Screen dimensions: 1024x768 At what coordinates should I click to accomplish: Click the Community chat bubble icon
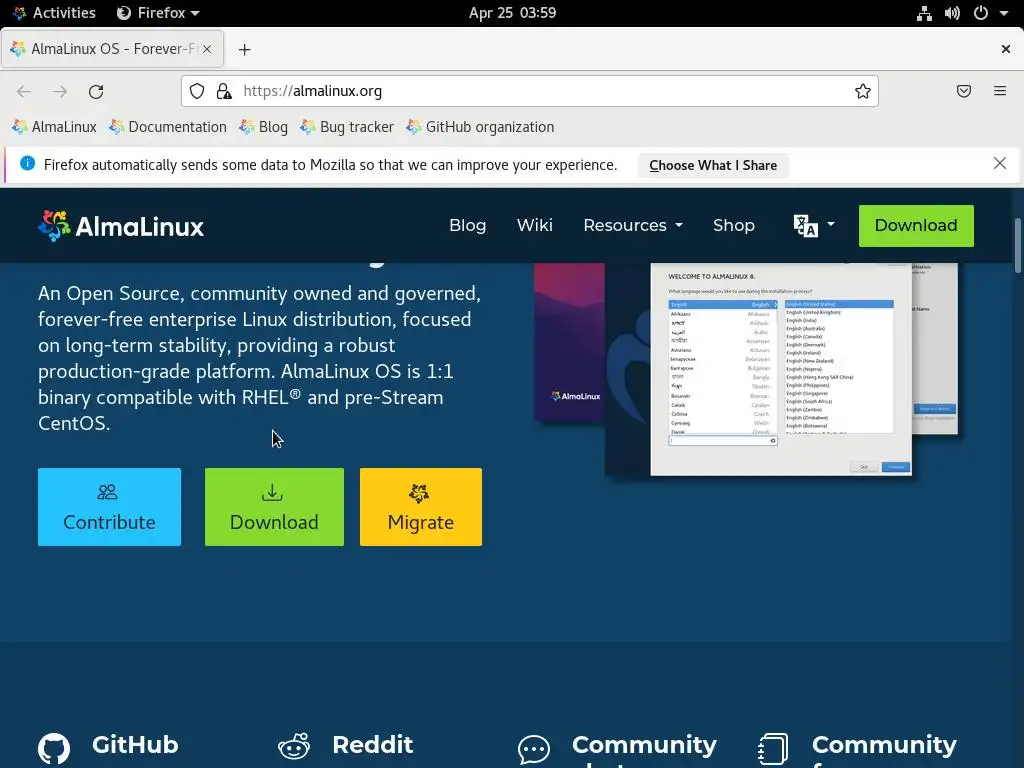coord(534,749)
